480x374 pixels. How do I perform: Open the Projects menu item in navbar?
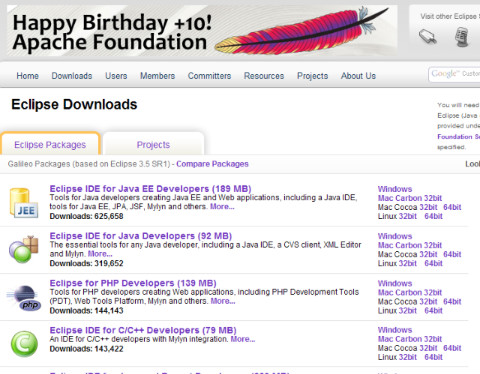[x=313, y=76]
